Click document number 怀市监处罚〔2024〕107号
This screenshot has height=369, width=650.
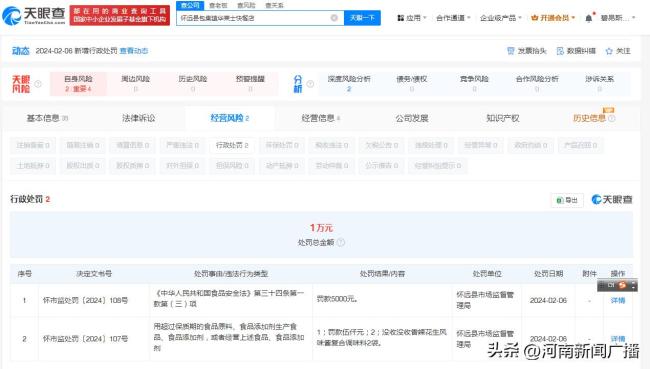(85, 339)
